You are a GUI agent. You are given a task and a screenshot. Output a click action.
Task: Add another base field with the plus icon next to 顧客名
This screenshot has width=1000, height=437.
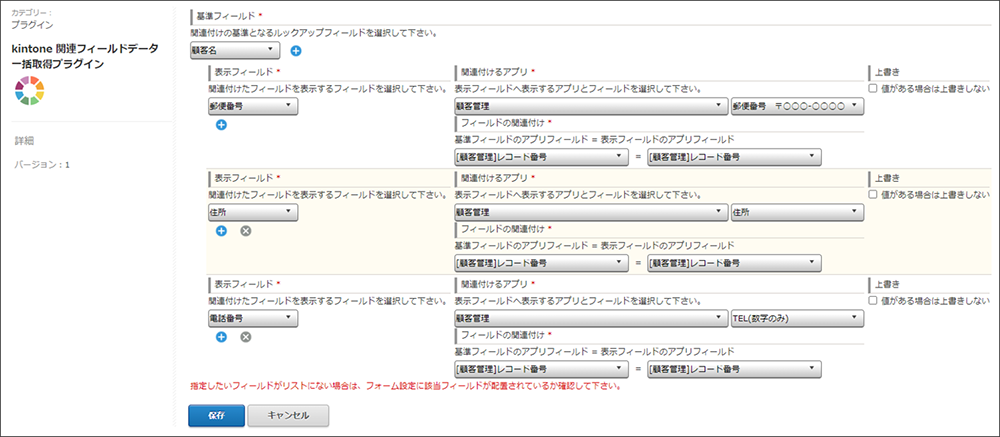[296, 50]
